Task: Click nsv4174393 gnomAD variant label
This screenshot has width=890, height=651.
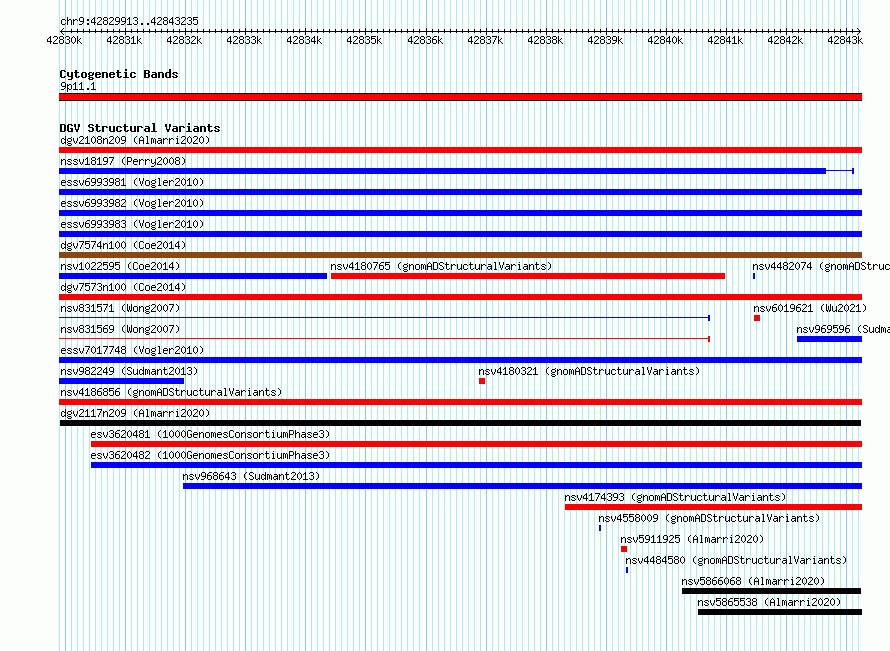Action: 675,497
